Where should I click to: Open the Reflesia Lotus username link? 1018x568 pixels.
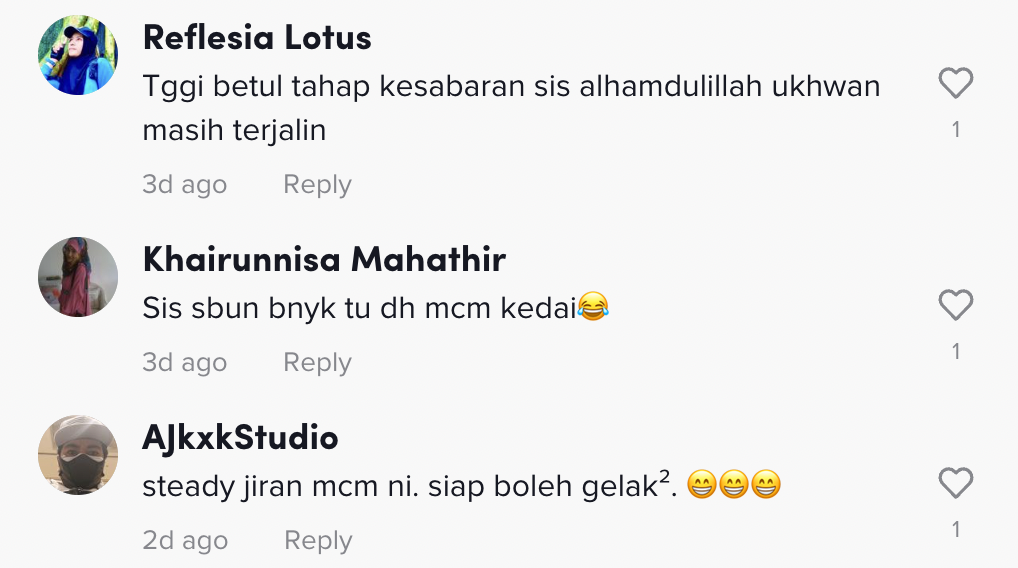click(x=257, y=38)
